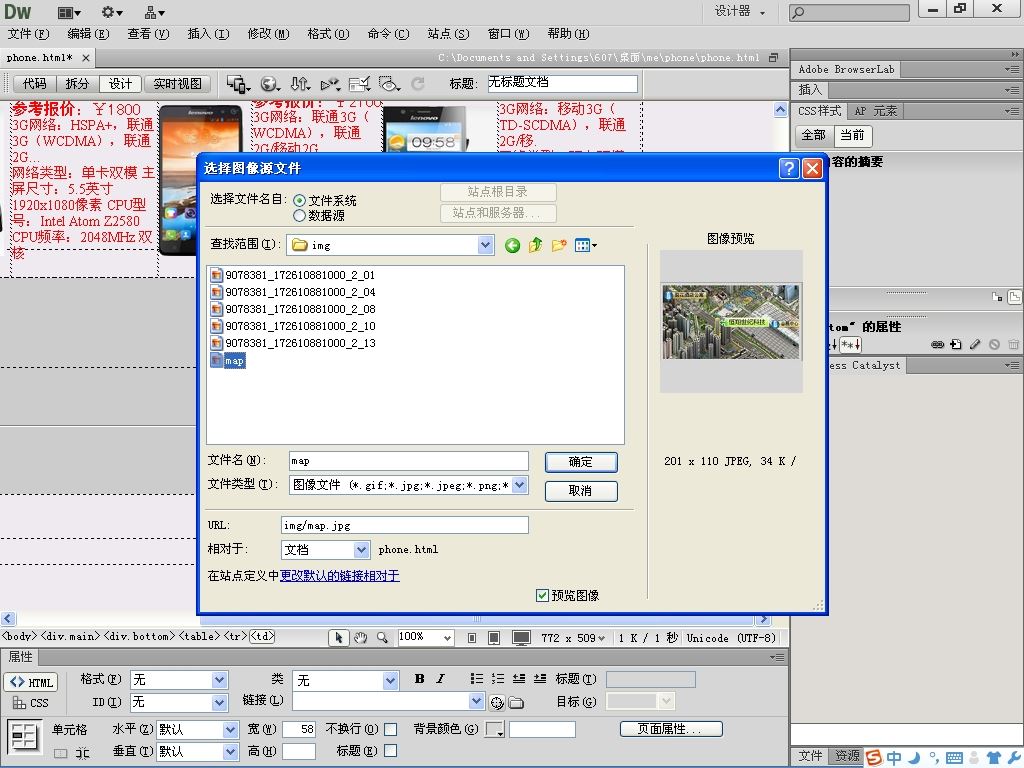Toggle the 不换行 checkbox
The image size is (1024, 768).
coord(391,729)
